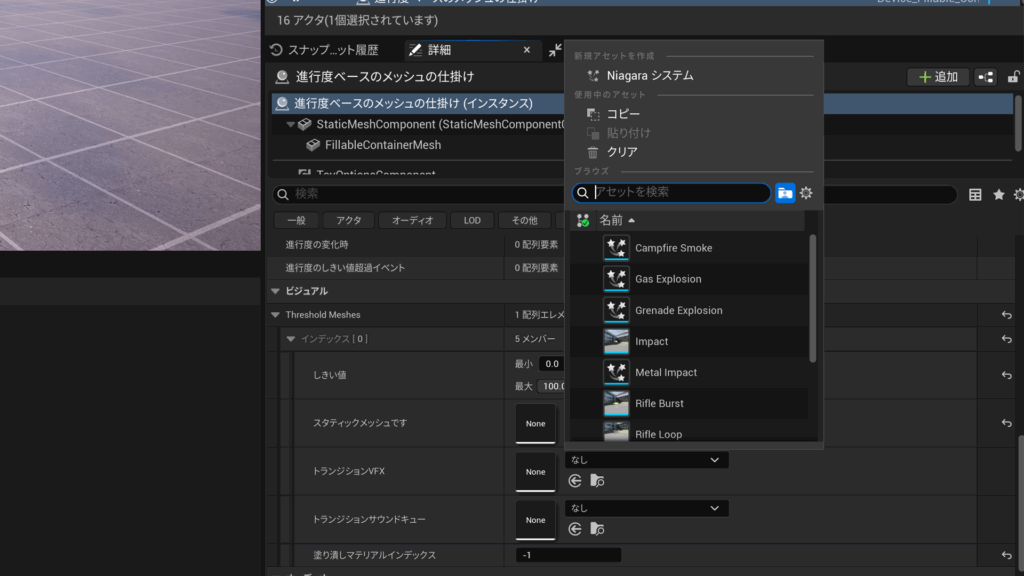This screenshot has width=1024, height=576.
Task: Collapse the Threshold Meshes array
Action: tap(276, 315)
